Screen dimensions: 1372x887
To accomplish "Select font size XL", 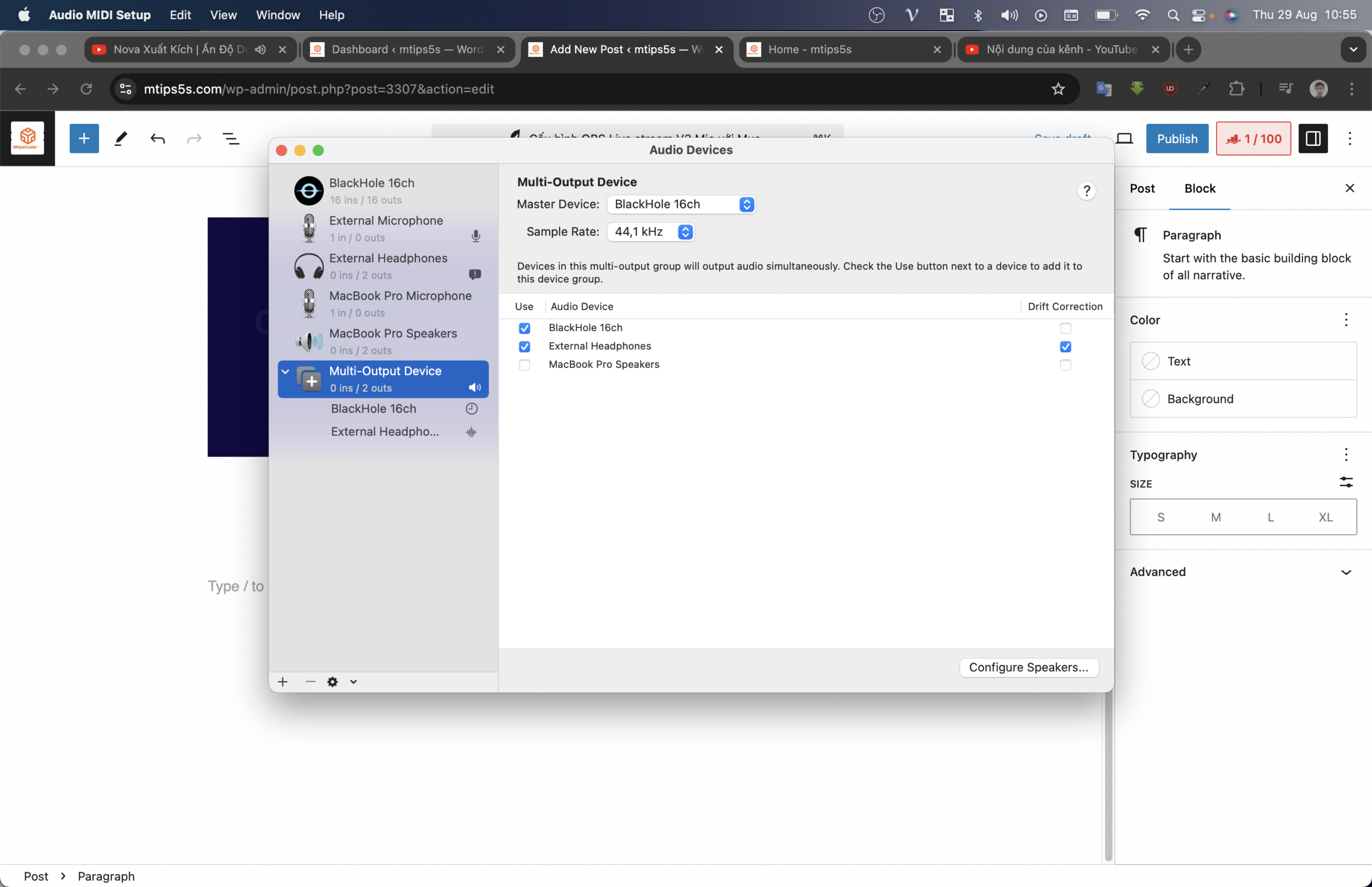I will [x=1325, y=517].
